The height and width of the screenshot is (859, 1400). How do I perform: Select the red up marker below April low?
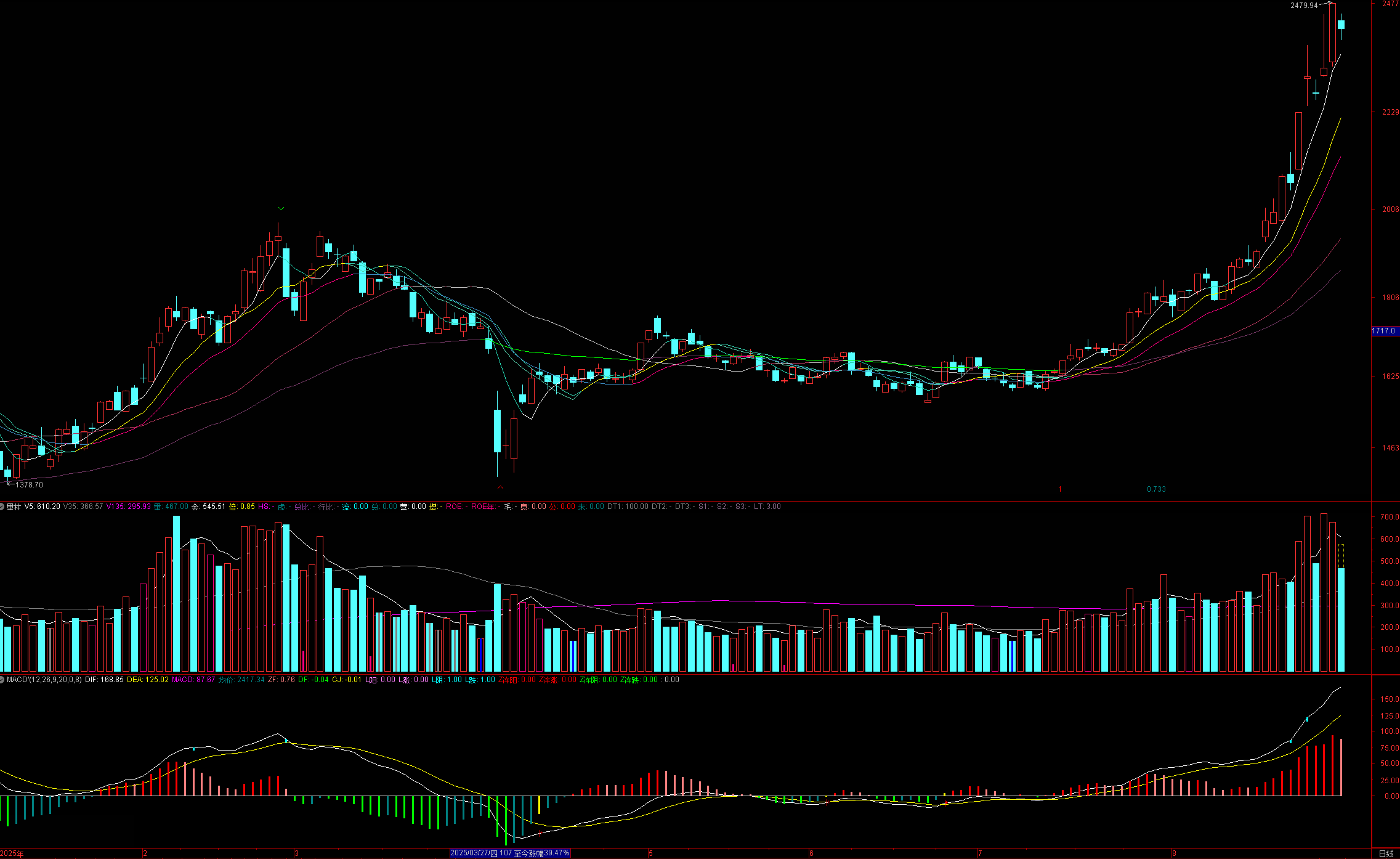tap(501, 487)
